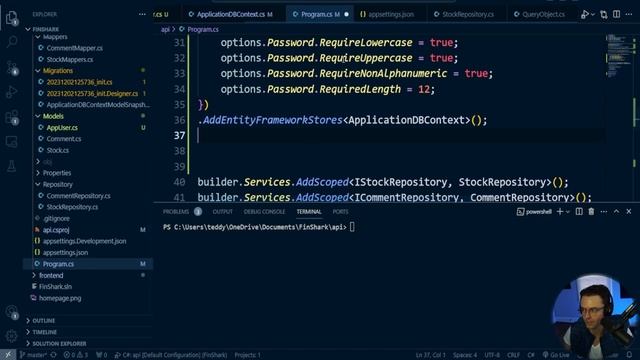Screen dimensions: 640x360
Task: Open notifications bell in status bar
Action: click(x=629, y=355)
